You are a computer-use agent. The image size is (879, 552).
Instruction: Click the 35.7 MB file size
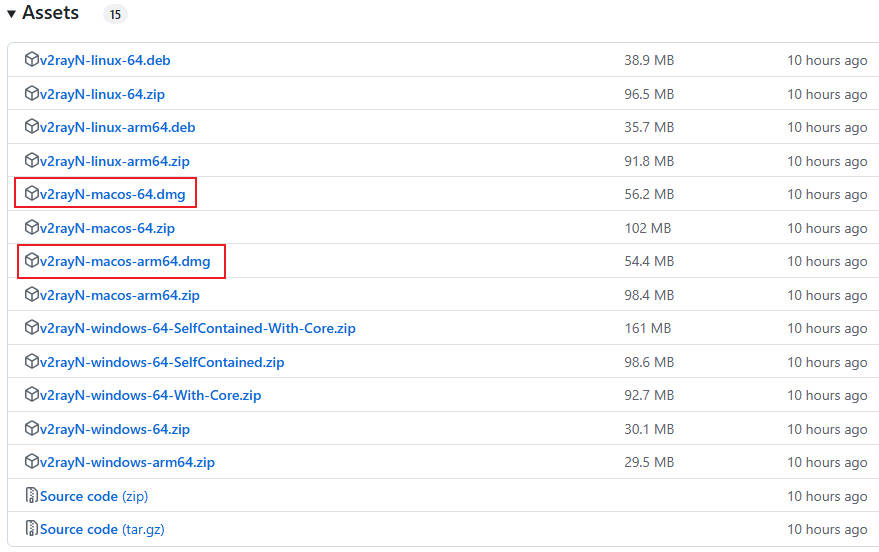pos(649,127)
